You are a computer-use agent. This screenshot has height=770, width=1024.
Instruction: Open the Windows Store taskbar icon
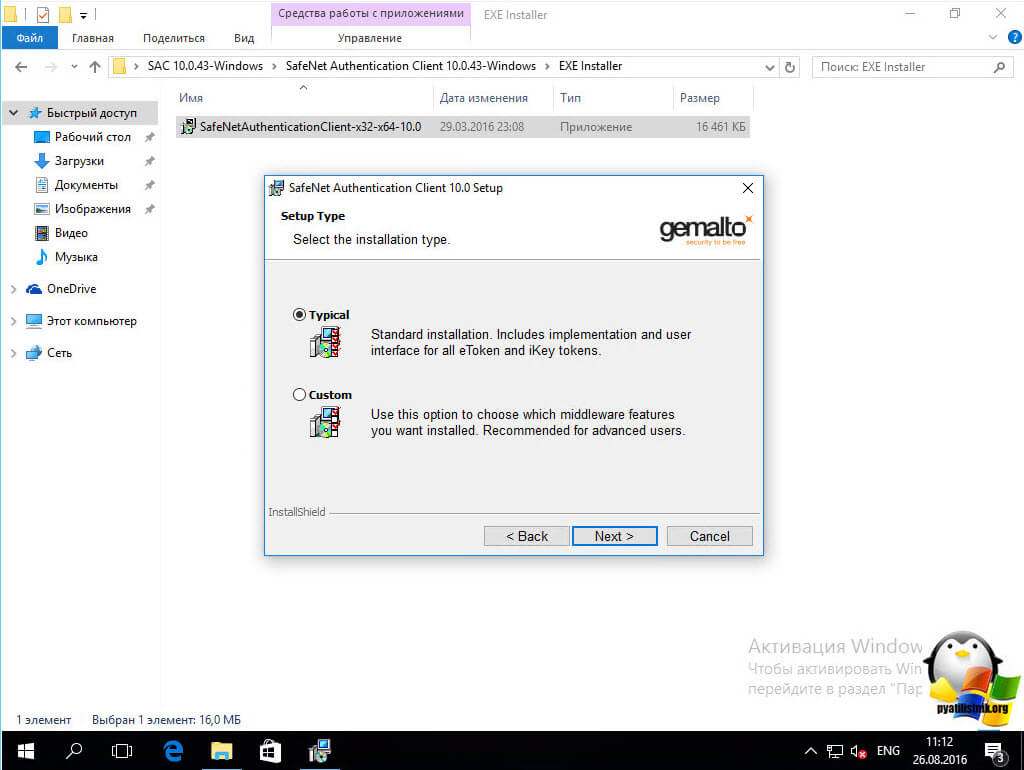(x=270, y=751)
